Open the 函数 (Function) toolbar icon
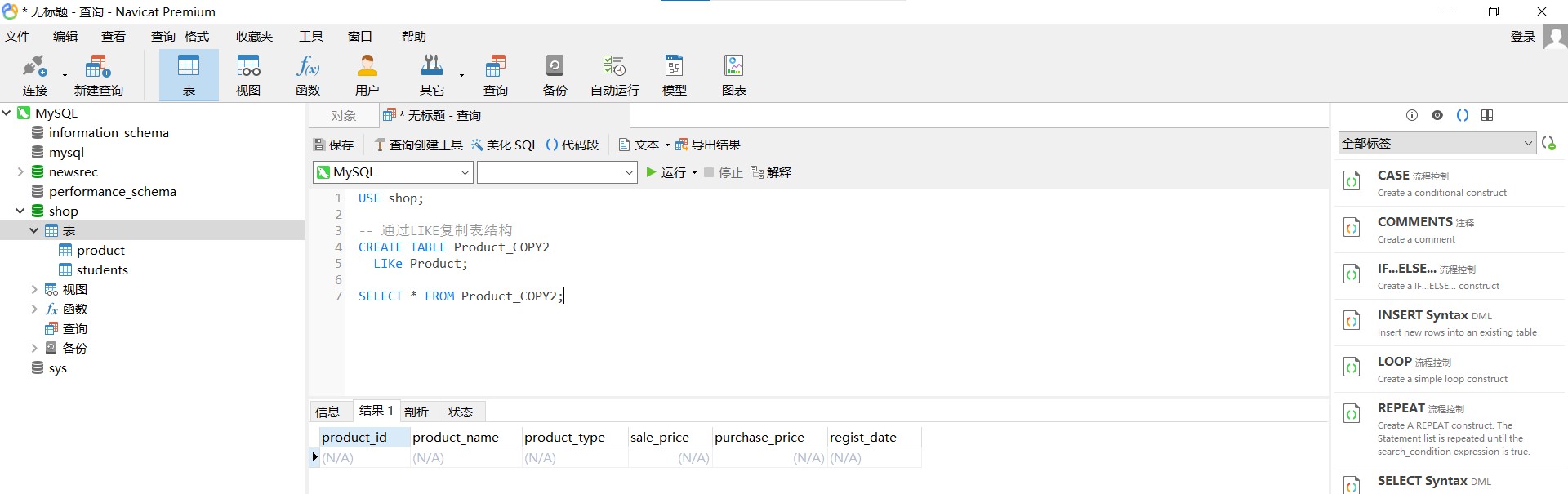1568x494 pixels. point(308,74)
